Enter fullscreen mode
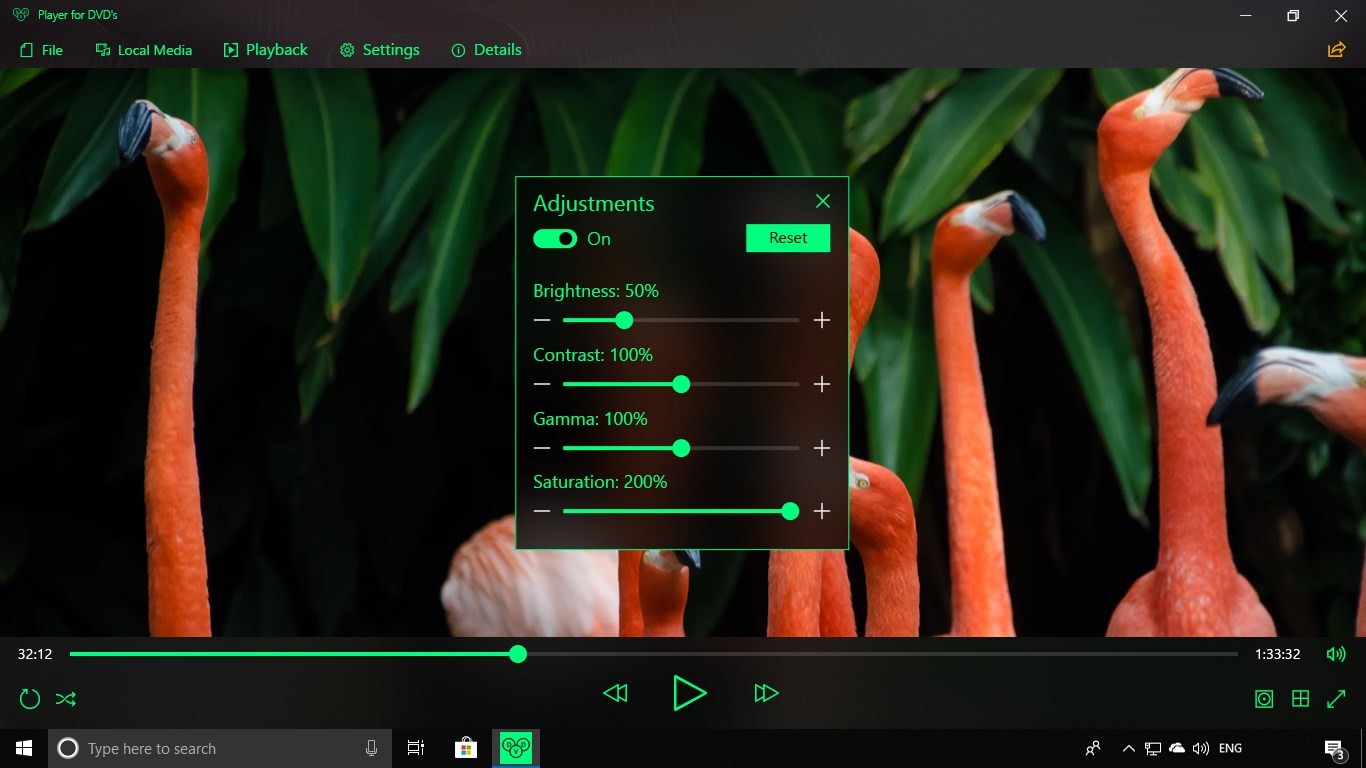Image resolution: width=1366 pixels, height=768 pixels. click(x=1337, y=698)
